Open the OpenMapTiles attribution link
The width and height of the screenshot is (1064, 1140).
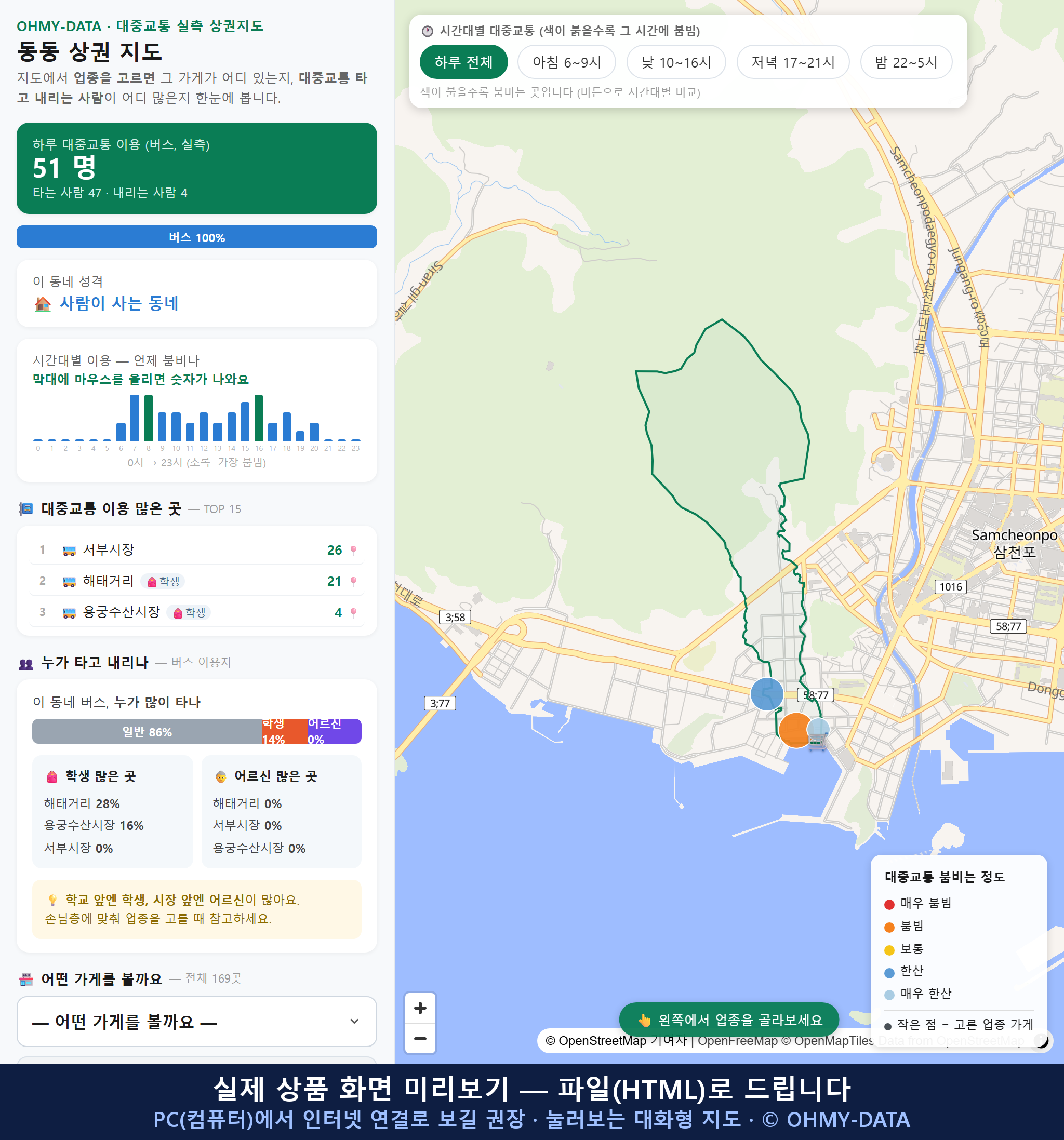tap(828, 1040)
